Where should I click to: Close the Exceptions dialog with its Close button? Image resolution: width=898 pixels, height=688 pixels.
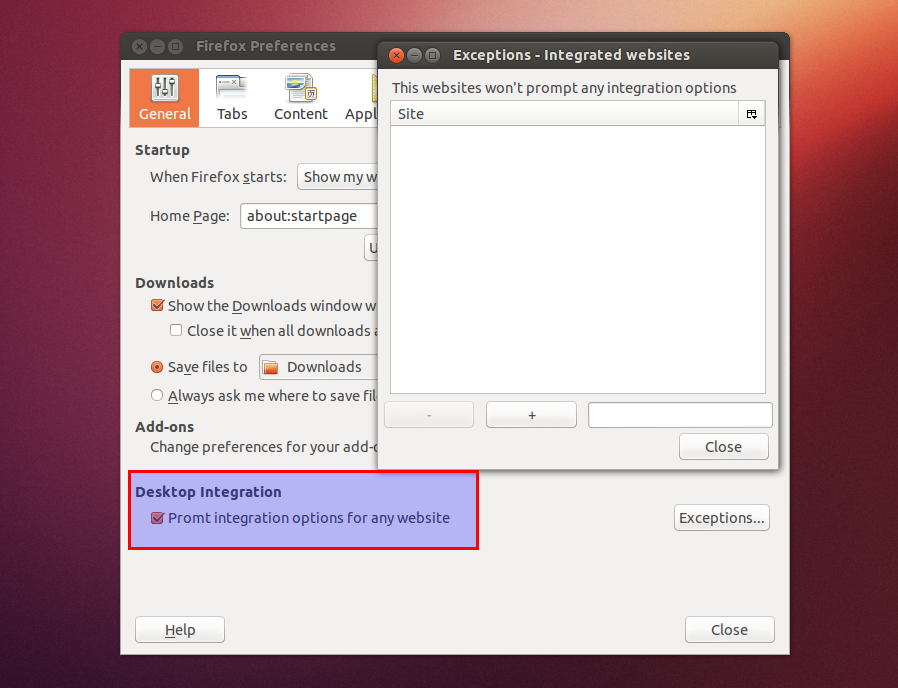[724, 447]
